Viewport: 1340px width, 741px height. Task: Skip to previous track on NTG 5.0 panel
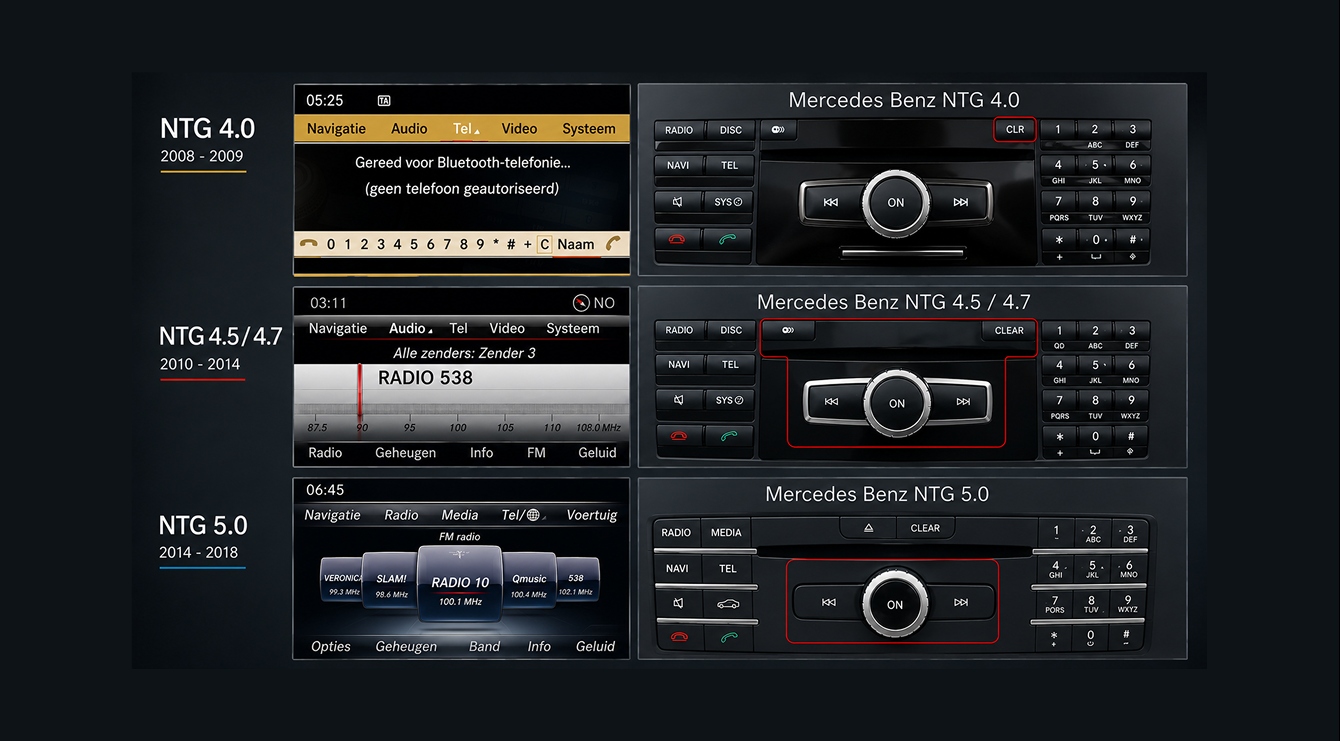(x=828, y=603)
